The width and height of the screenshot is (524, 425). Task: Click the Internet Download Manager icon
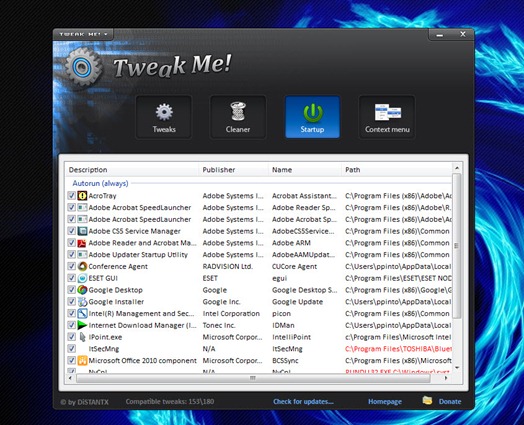pos(82,325)
